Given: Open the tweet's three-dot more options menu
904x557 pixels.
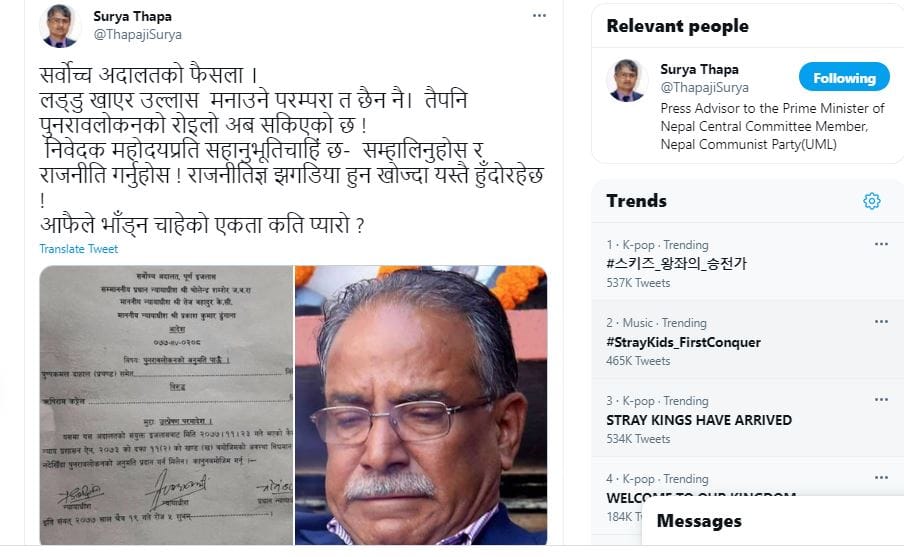Looking at the screenshot, I should [x=539, y=16].
